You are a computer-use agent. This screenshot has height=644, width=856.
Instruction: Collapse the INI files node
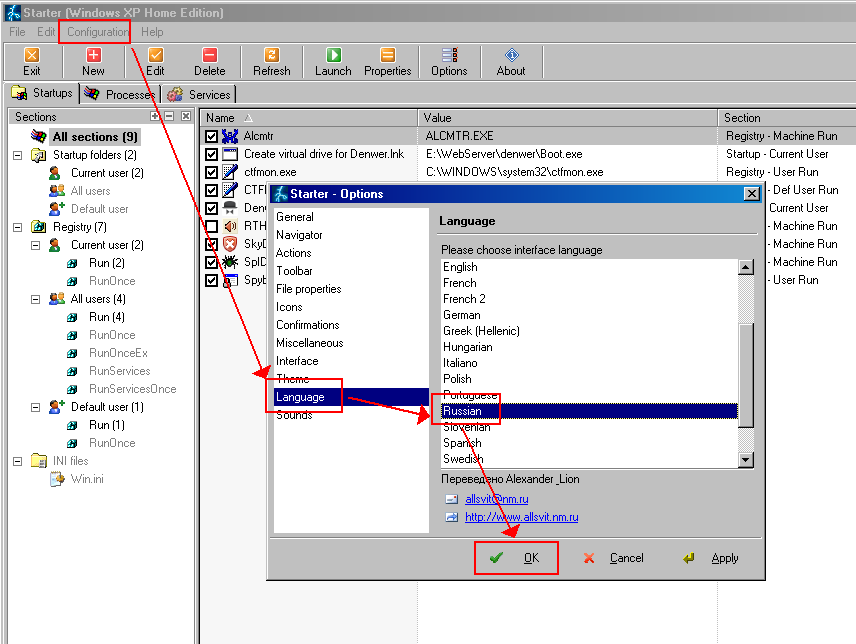17,461
